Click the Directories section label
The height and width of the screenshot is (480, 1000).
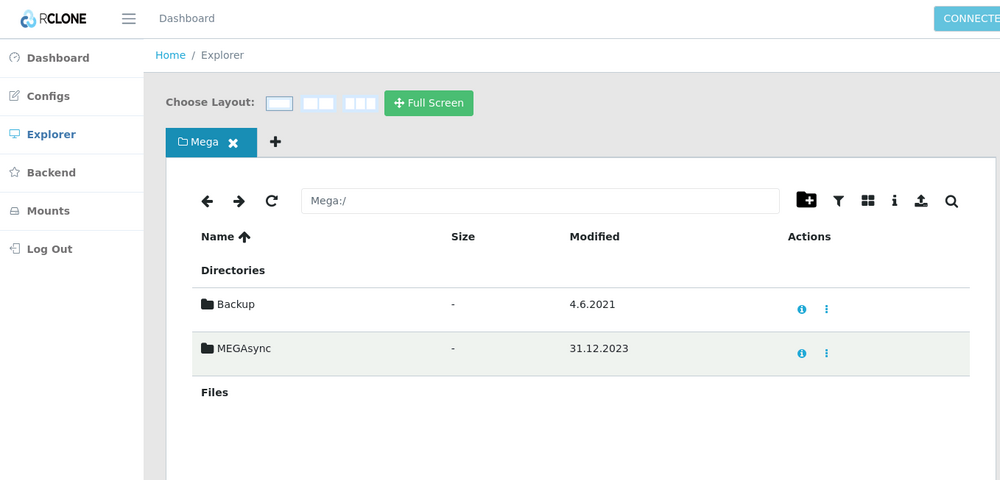click(x=233, y=270)
